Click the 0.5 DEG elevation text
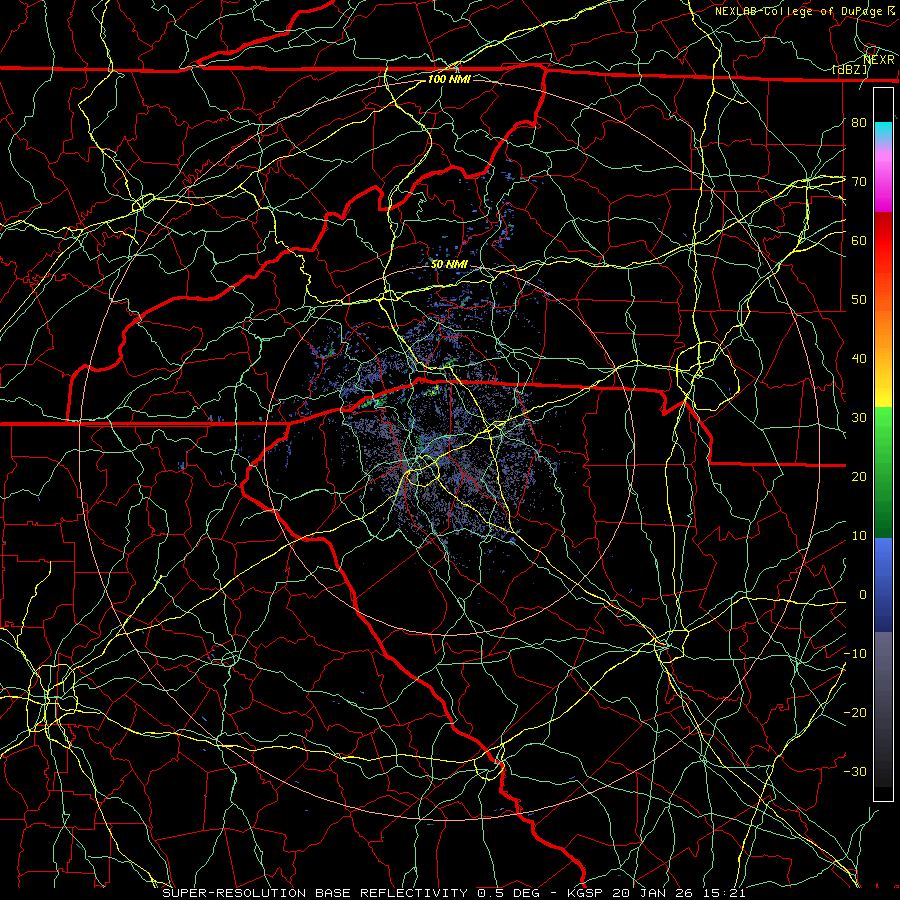Screen dimensions: 900x900 pyautogui.click(x=509, y=893)
